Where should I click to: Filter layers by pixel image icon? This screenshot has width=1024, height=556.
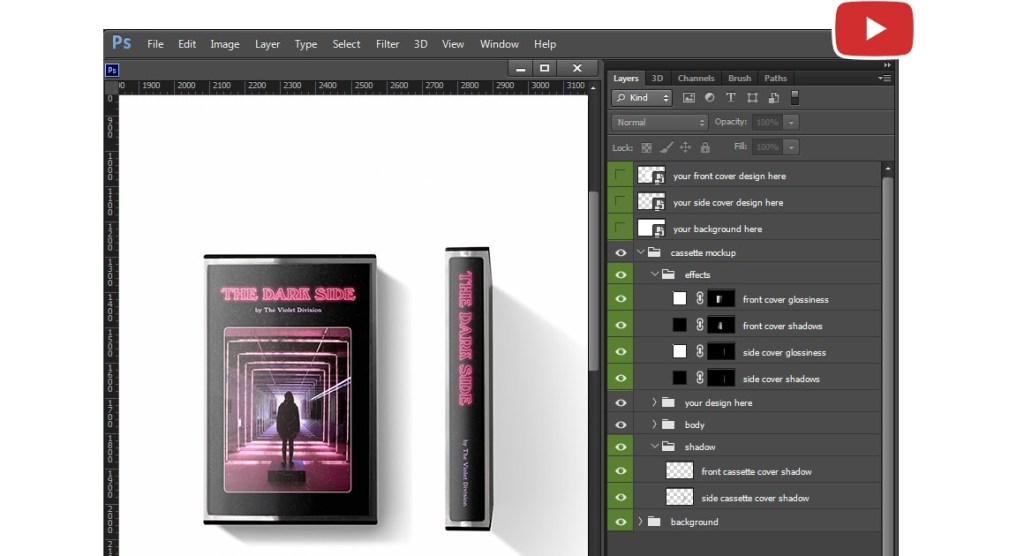(x=688, y=98)
